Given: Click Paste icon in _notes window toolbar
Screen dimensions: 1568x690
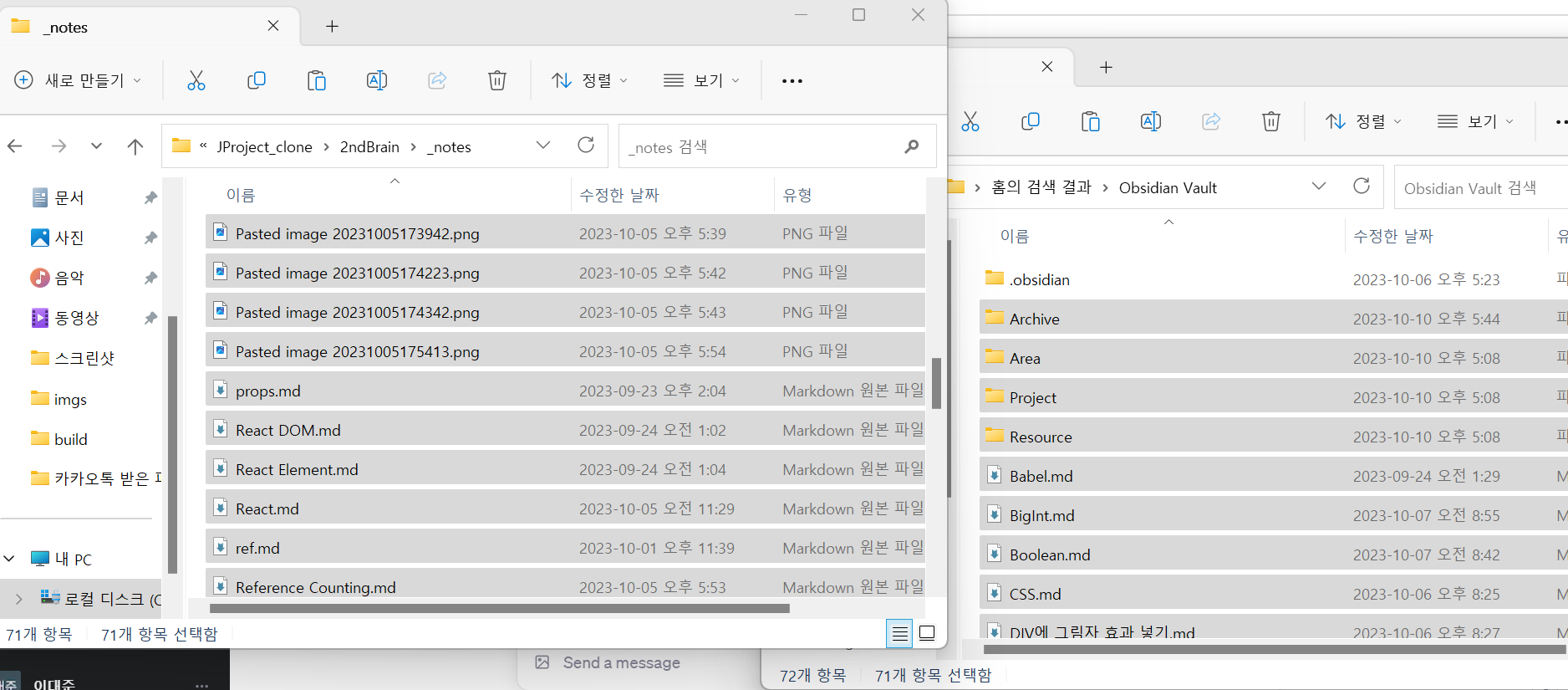Looking at the screenshot, I should 317,80.
